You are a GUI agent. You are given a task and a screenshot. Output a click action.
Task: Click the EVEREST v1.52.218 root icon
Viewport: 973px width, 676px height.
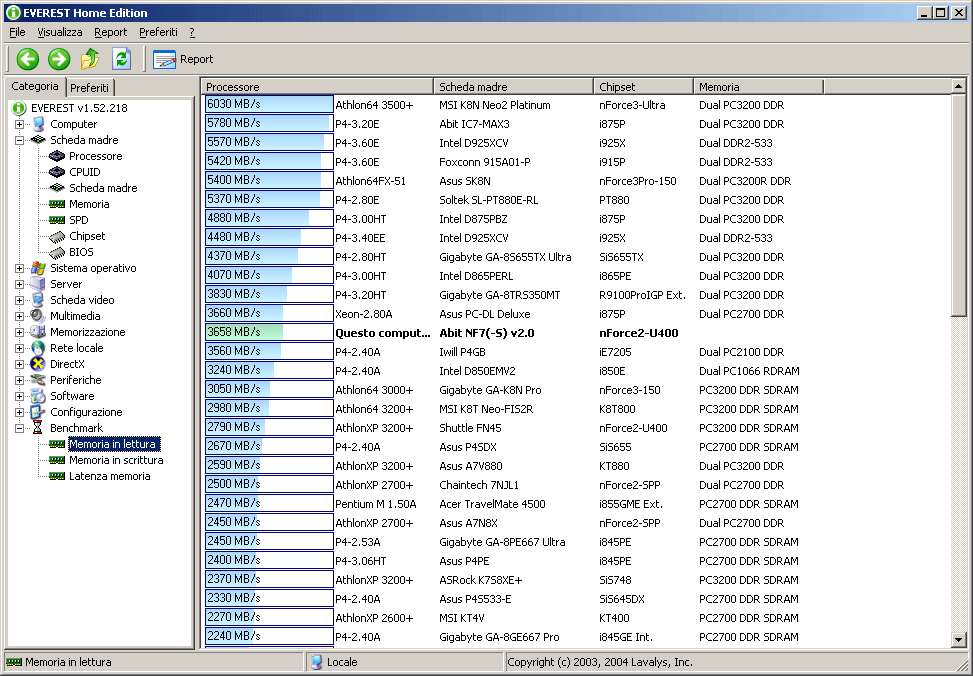pos(19,108)
